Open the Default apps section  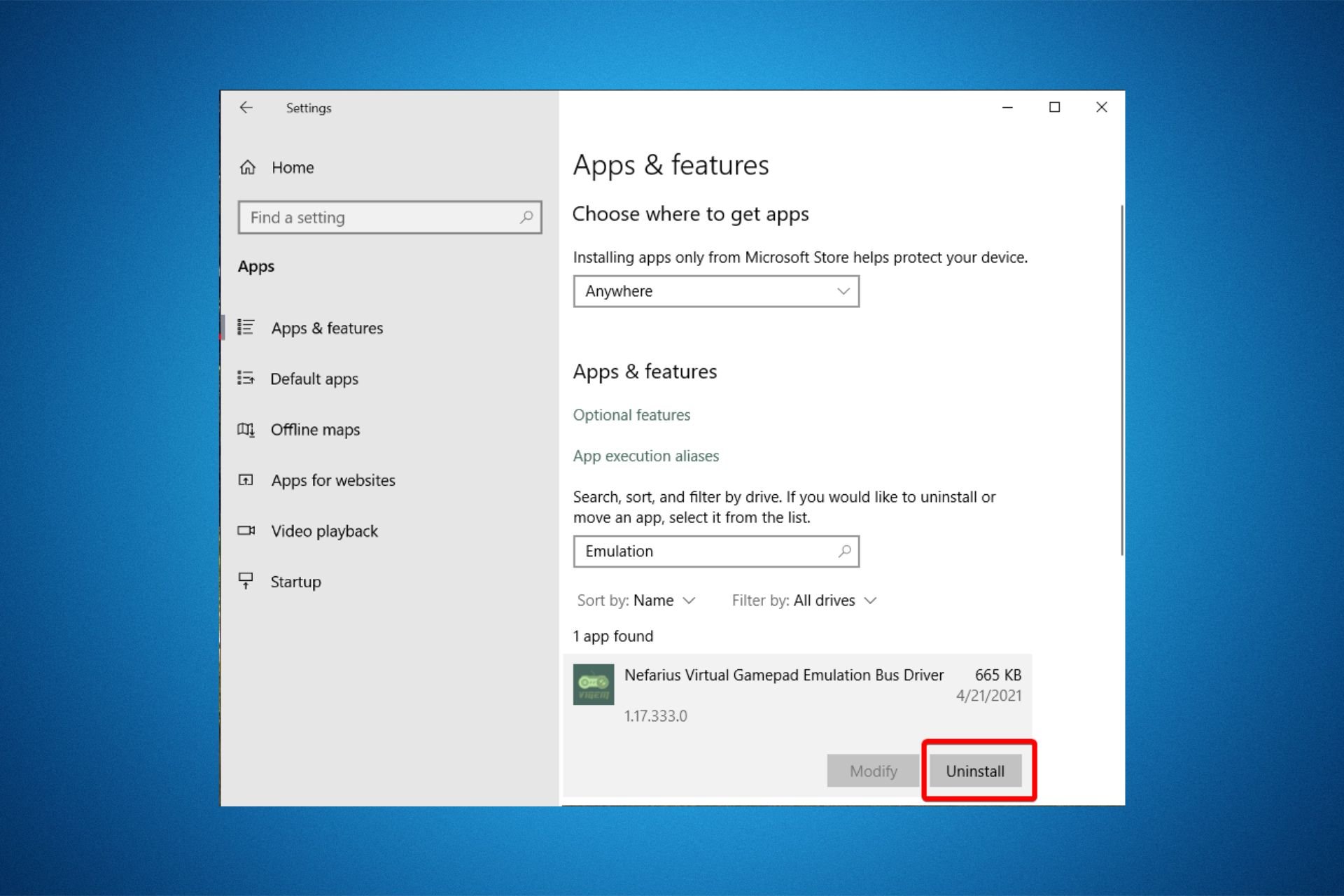(314, 379)
